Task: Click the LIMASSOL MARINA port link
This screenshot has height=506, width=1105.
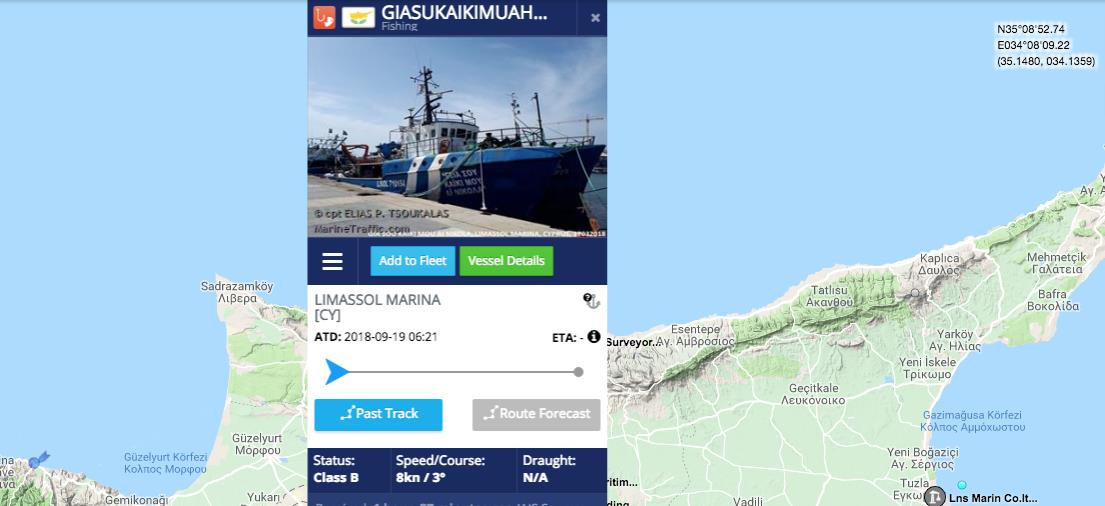Action: 378,300
